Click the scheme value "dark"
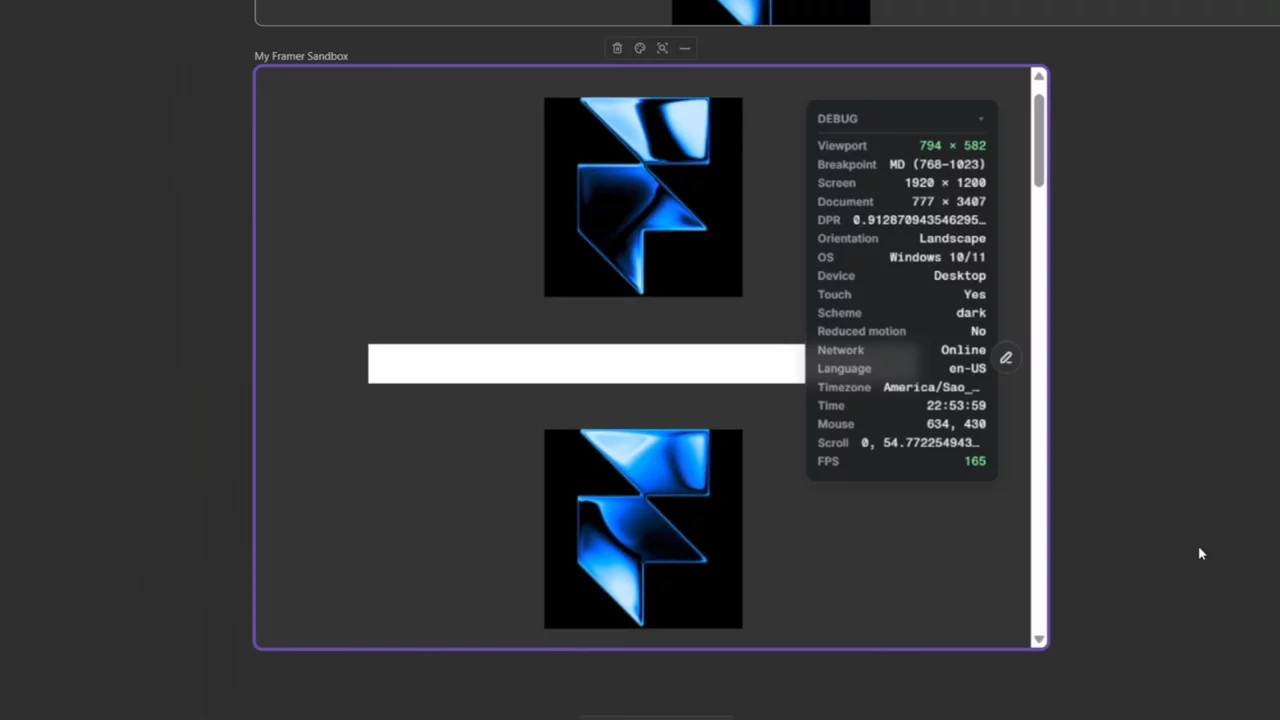 tap(971, 313)
